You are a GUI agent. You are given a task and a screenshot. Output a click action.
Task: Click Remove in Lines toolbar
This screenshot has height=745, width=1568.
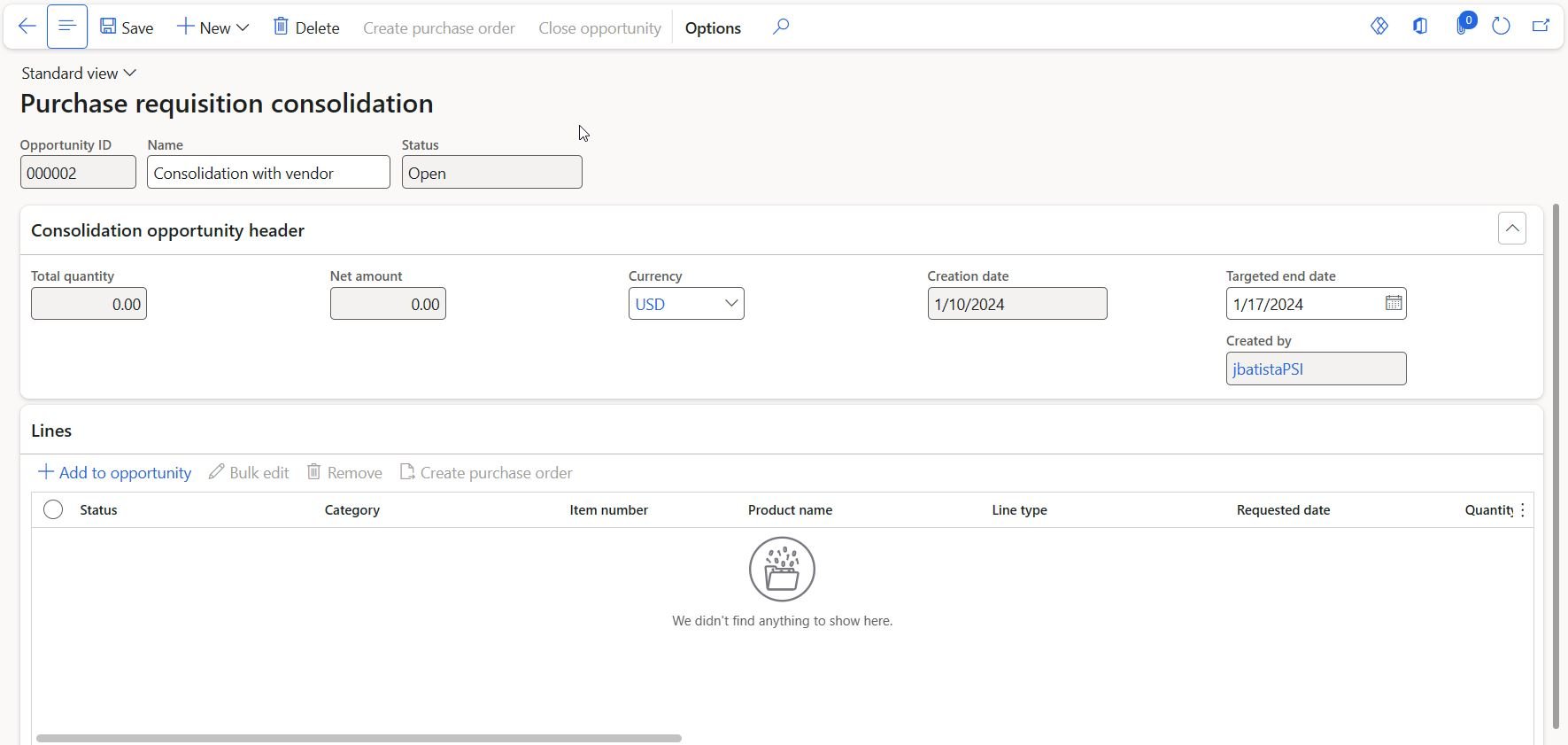coord(344,472)
